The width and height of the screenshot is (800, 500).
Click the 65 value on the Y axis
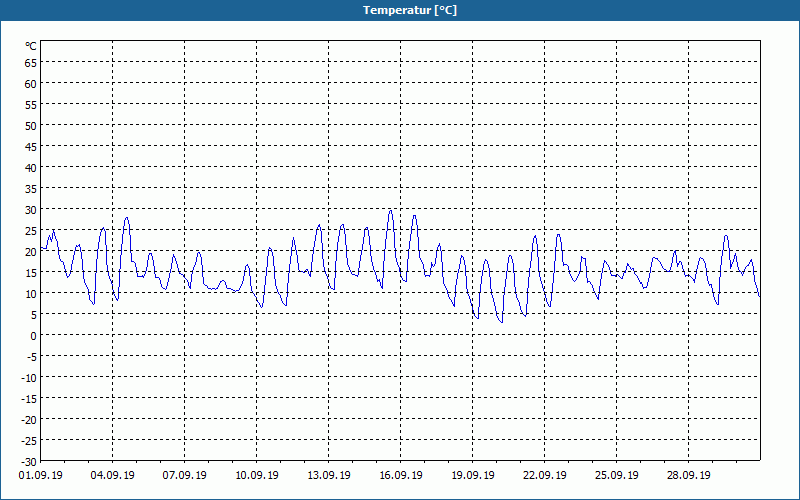point(31,62)
